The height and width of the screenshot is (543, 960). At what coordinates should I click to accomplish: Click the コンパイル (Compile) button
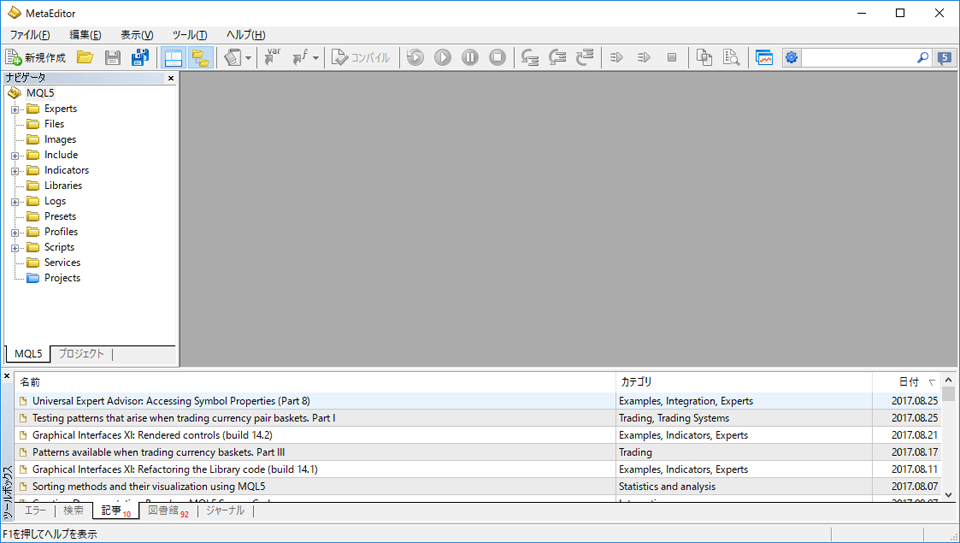click(x=361, y=58)
